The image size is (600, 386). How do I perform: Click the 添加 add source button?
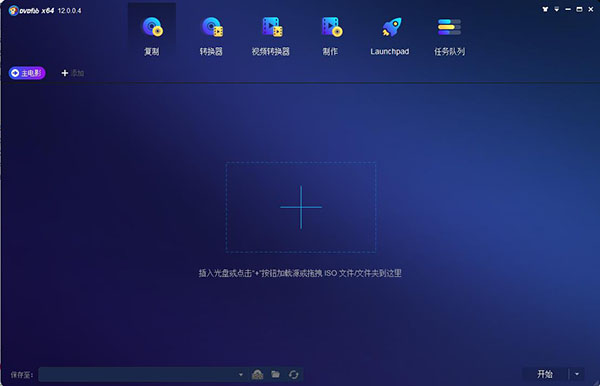73,73
